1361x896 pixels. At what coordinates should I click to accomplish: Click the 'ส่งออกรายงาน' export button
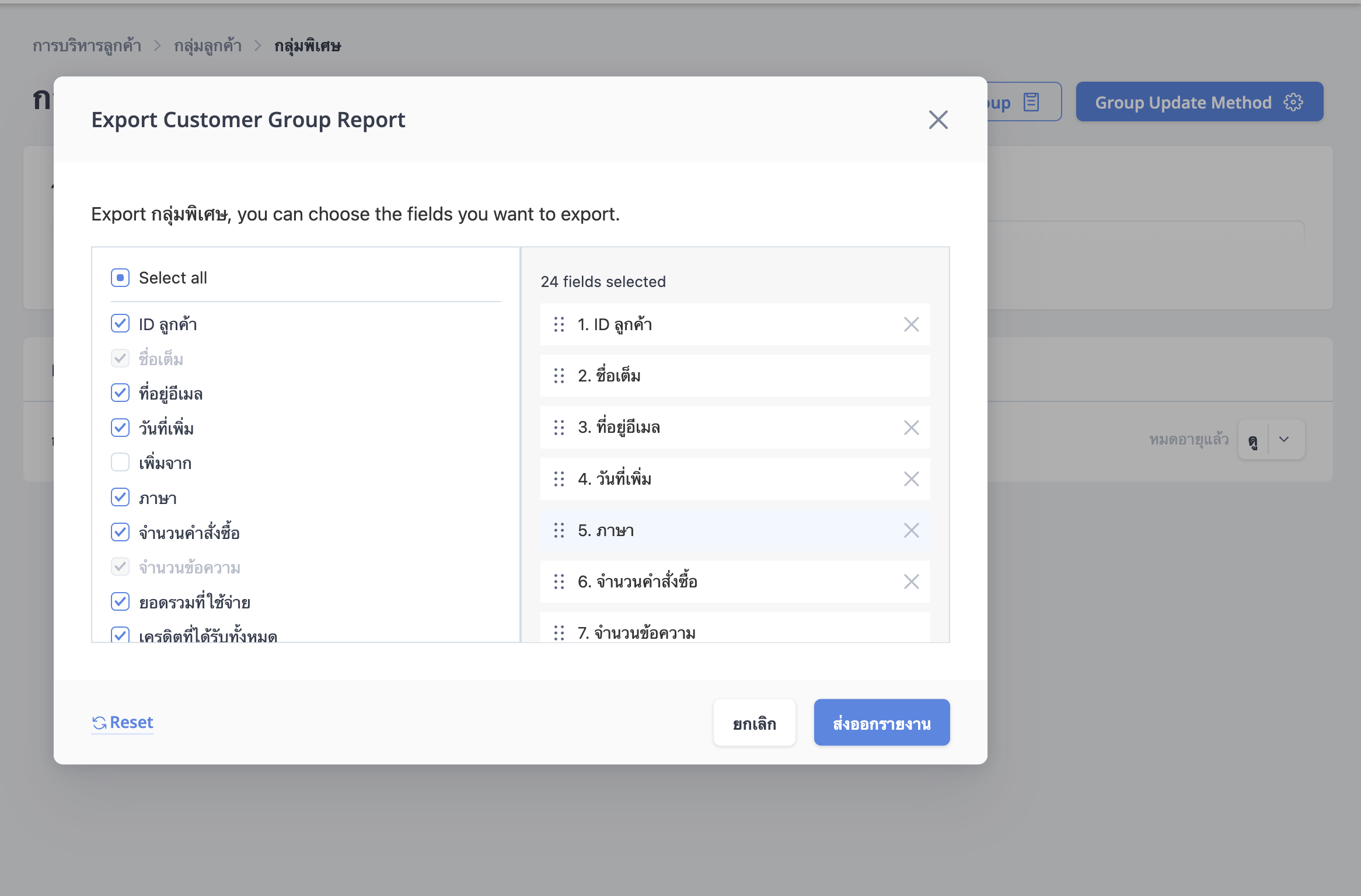881,723
